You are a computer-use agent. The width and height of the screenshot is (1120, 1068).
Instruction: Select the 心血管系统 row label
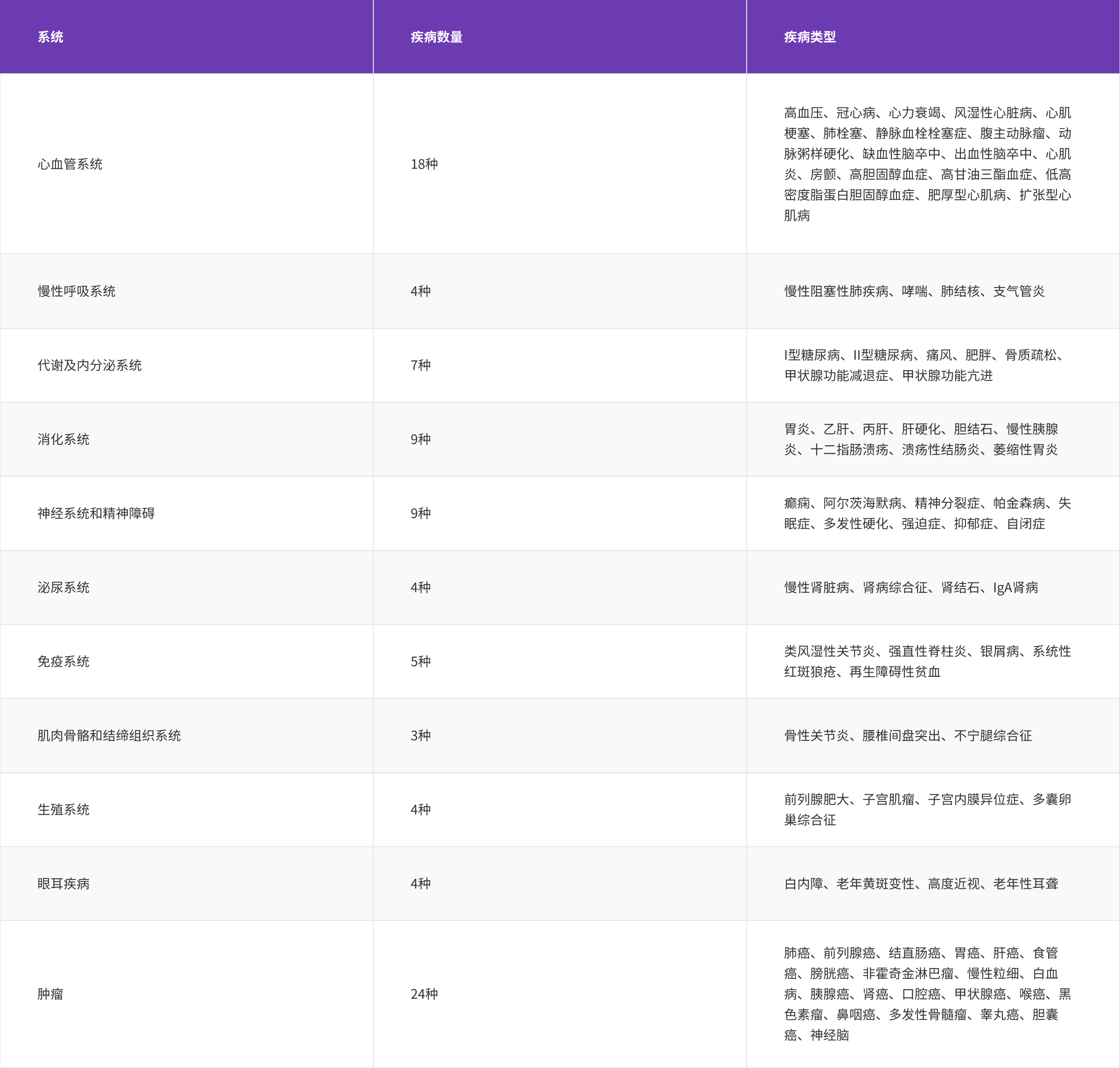[x=70, y=164]
